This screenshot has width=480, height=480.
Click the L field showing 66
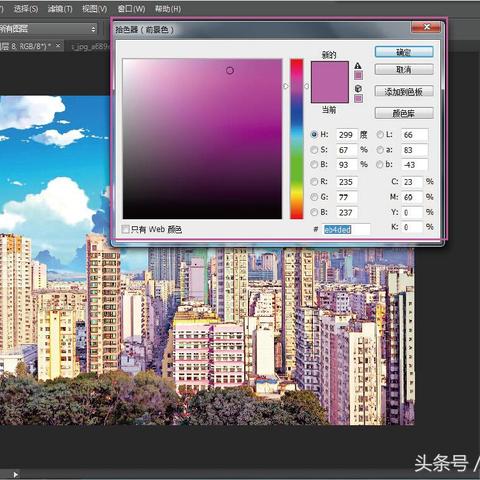[414, 135]
